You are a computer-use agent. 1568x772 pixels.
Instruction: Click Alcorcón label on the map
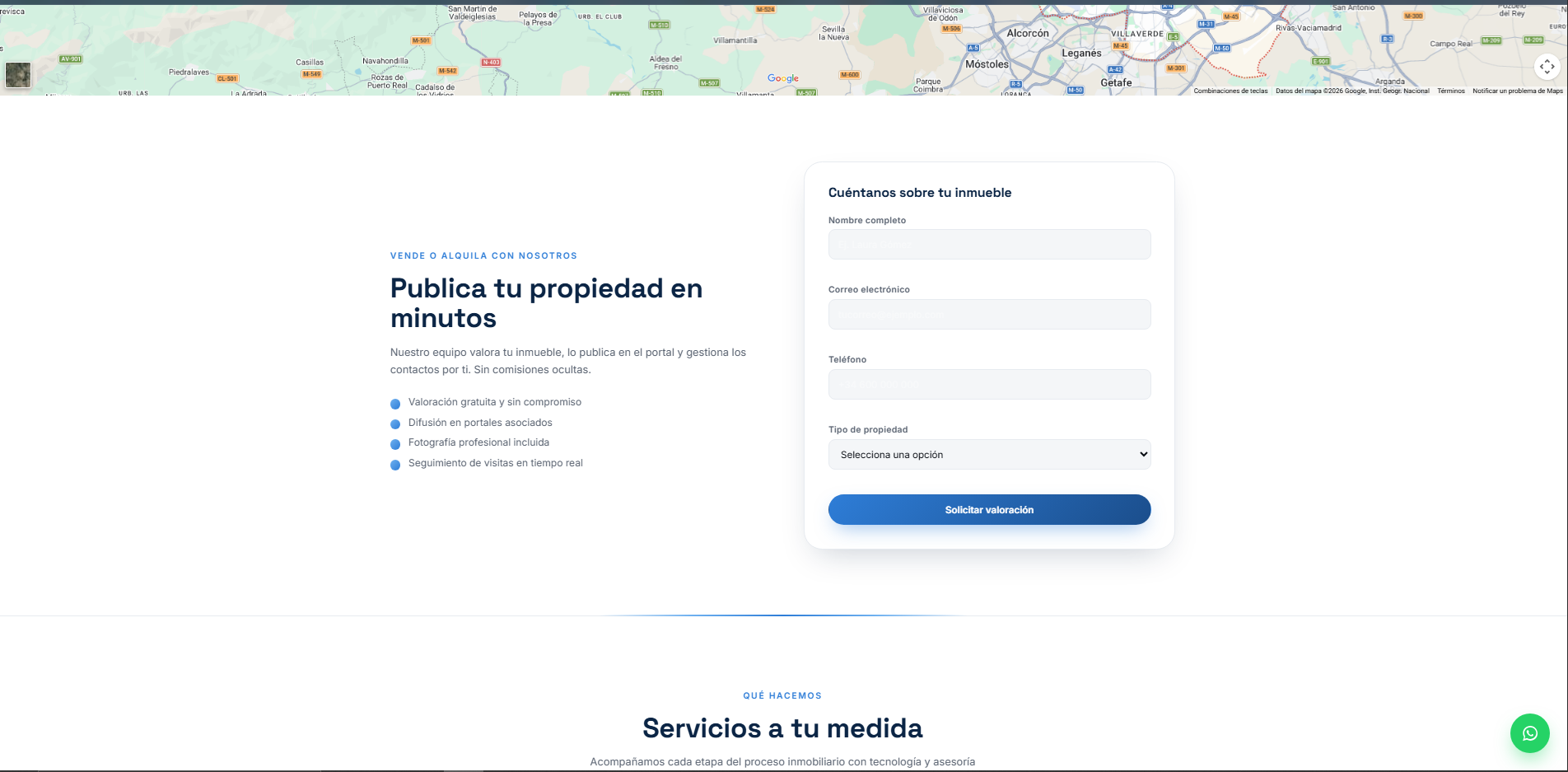coord(1028,34)
